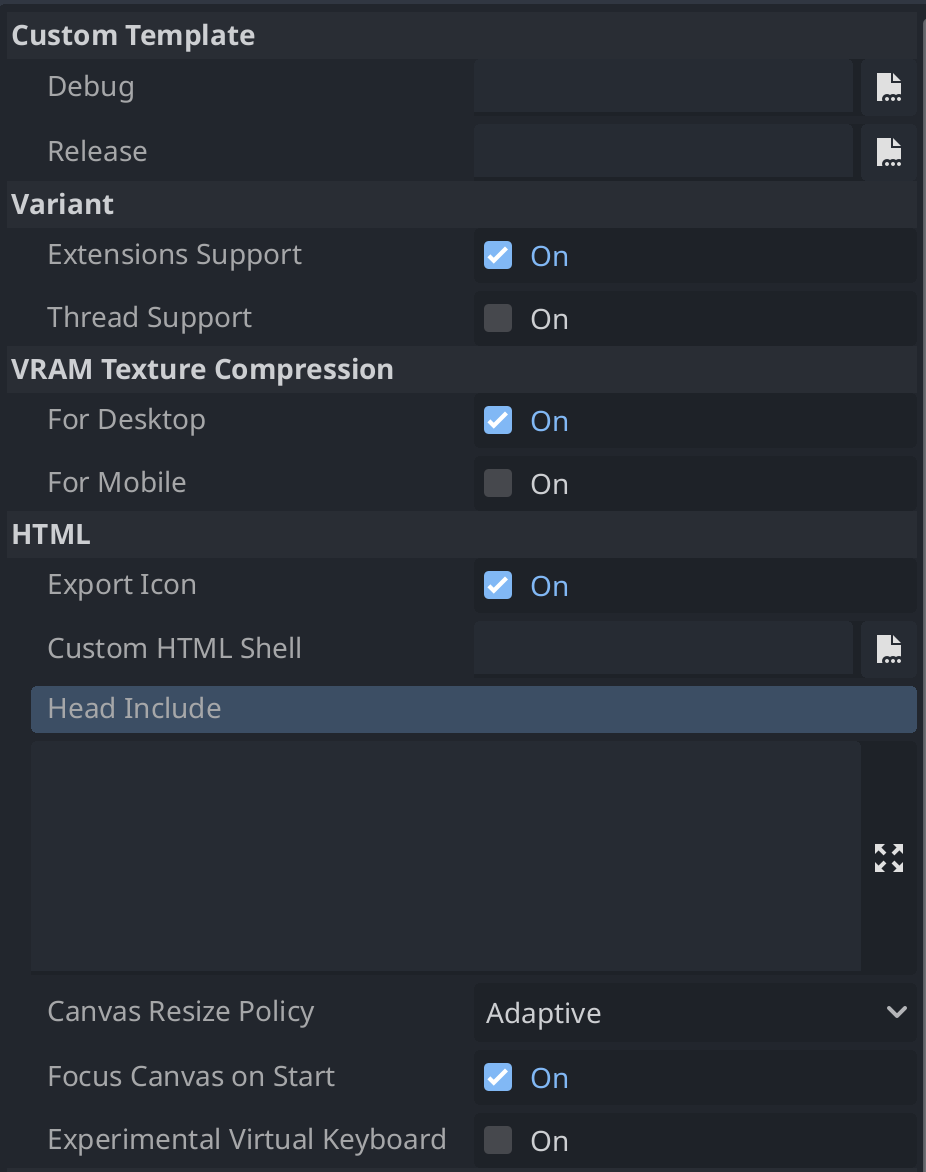926x1172 pixels.
Task: Browse file for Custom HTML Shell
Action: pyautogui.click(x=889, y=650)
